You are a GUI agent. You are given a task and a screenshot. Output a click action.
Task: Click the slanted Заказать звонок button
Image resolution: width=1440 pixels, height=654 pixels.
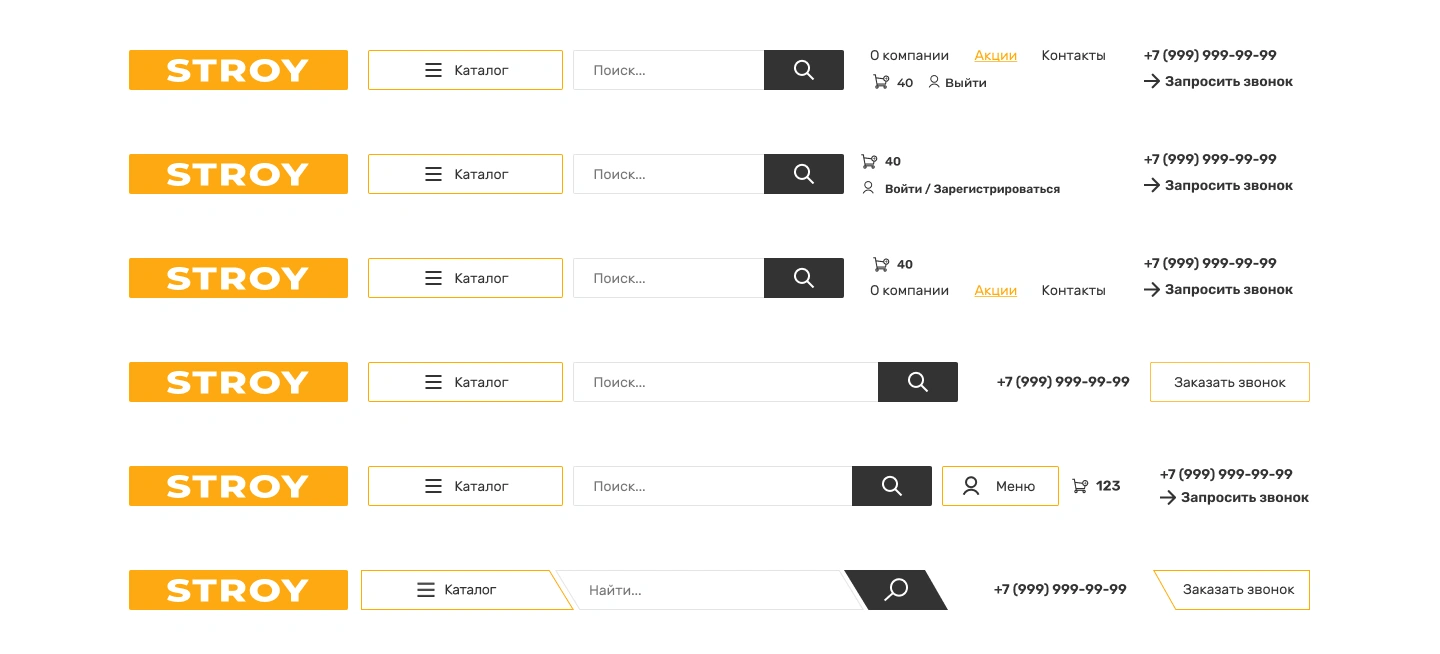(x=1232, y=590)
